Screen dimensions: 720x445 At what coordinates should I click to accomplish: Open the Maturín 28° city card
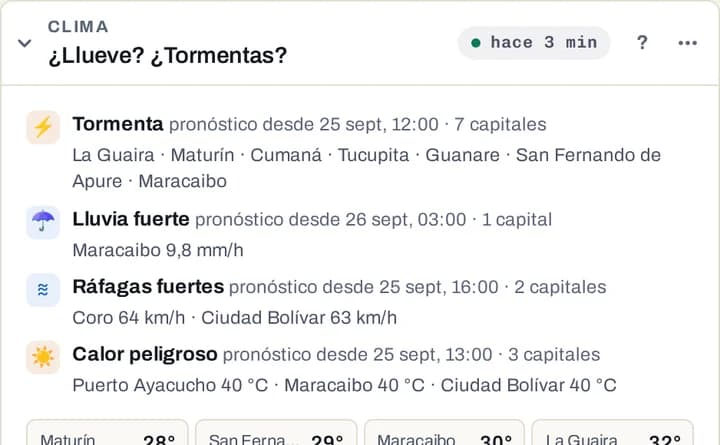point(107,433)
